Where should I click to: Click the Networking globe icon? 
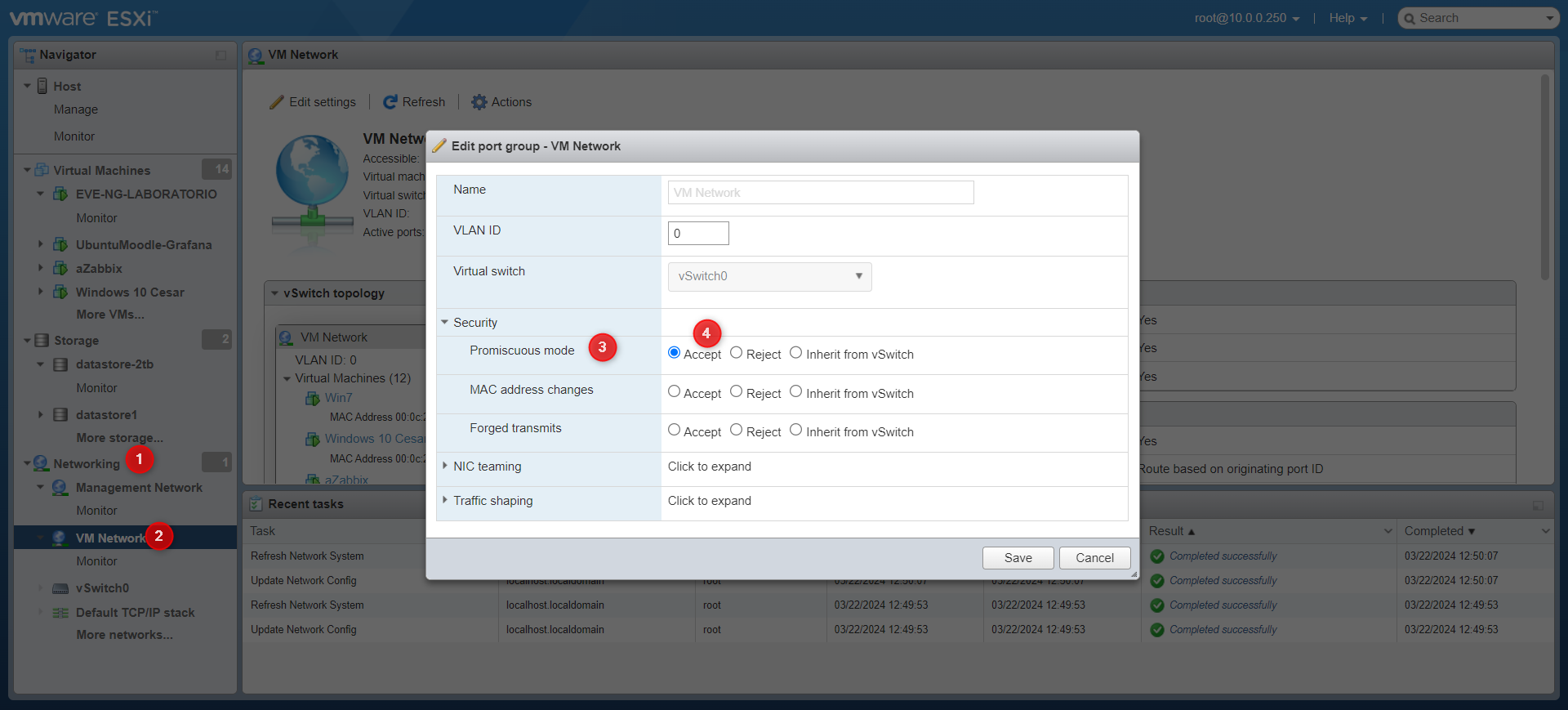[x=41, y=463]
